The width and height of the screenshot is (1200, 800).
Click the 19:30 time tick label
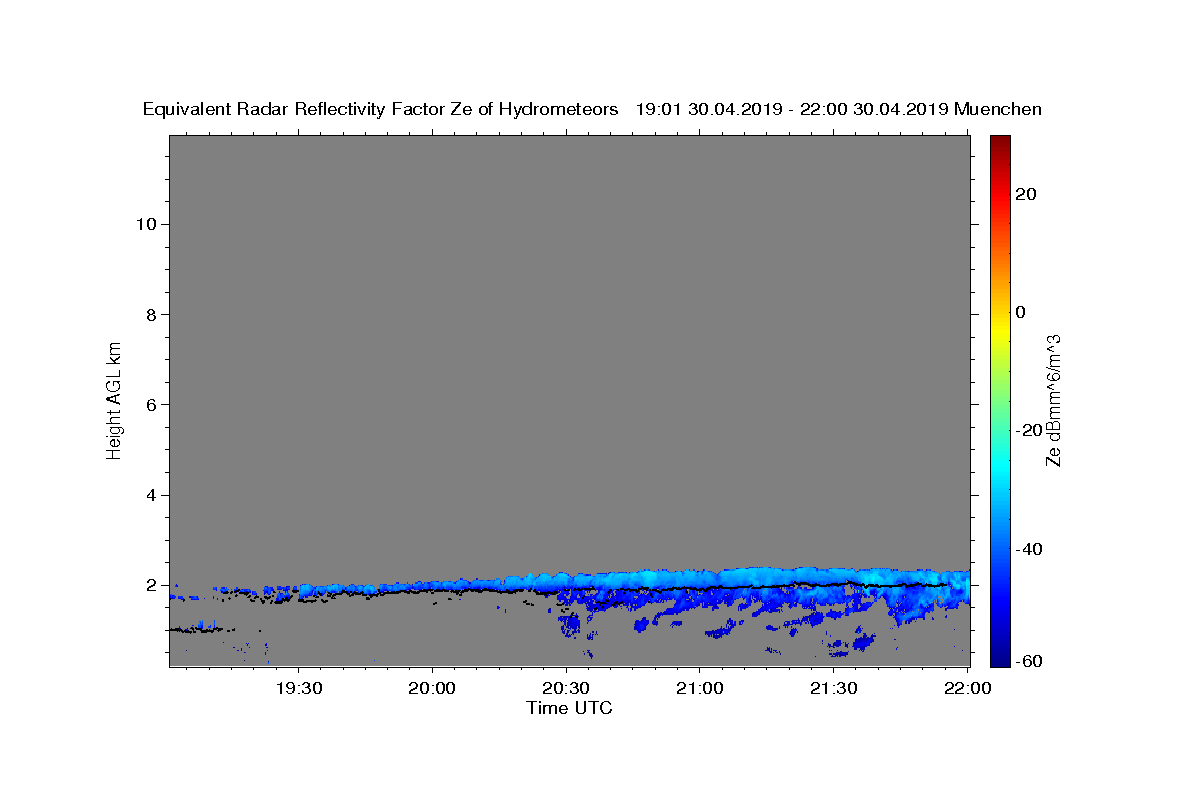[299, 688]
